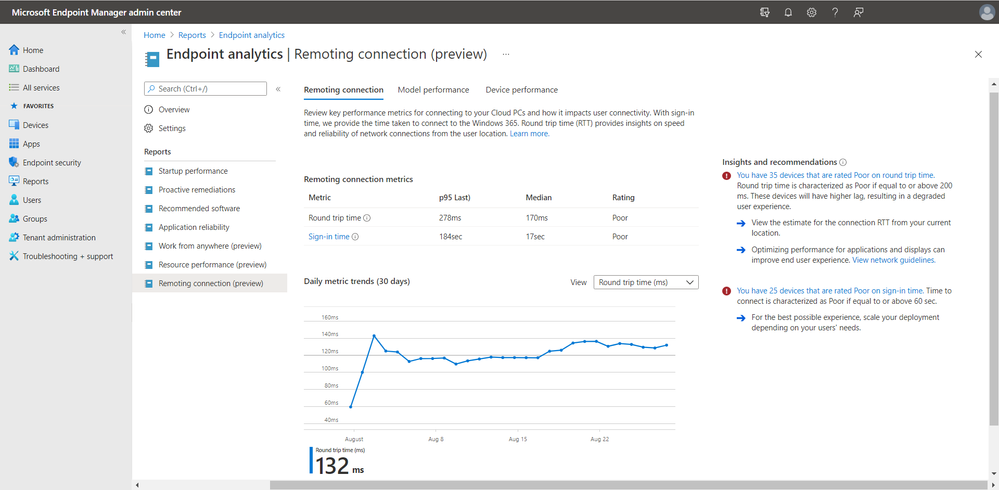The width and height of the screenshot is (999, 490).
Task: Go to Home in left navigation
Action: click(33, 50)
